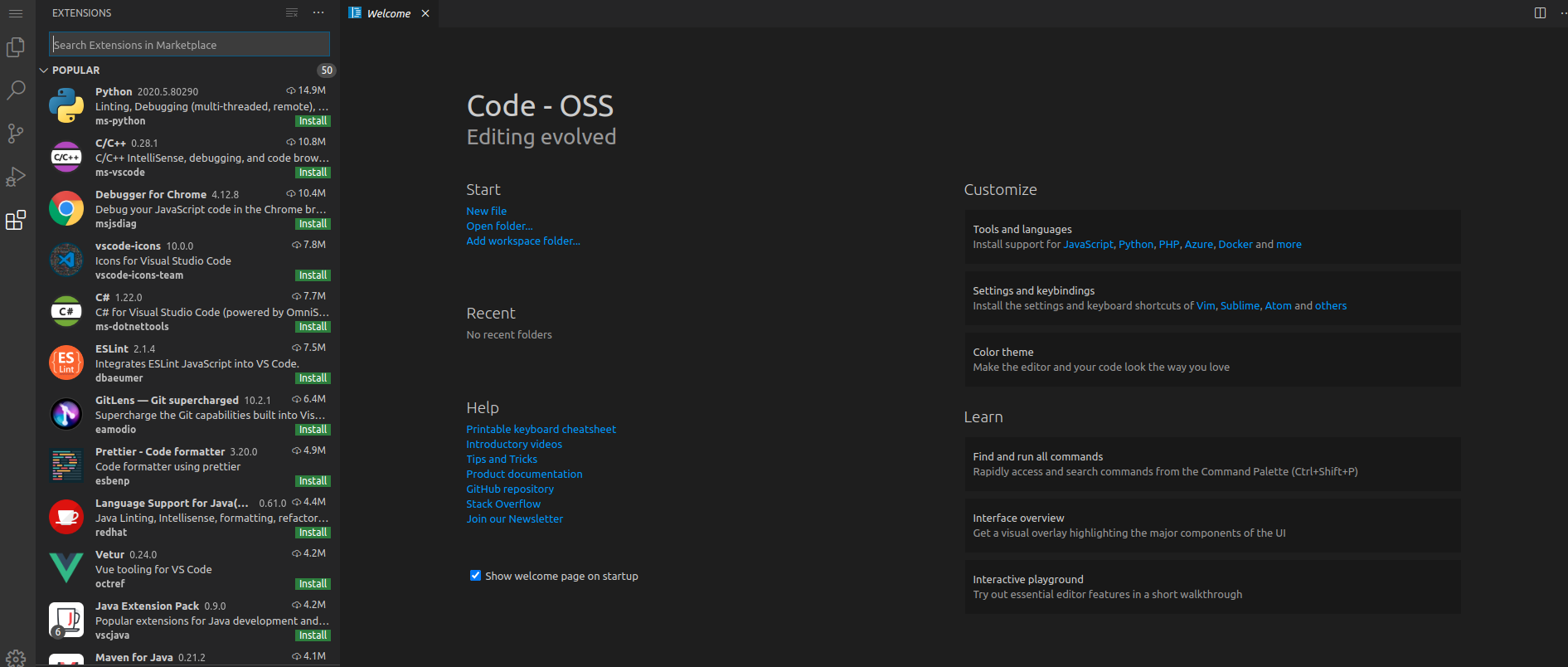This screenshot has width=1568, height=667.
Task: Open the Introductory videos link
Action: coord(514,444)
